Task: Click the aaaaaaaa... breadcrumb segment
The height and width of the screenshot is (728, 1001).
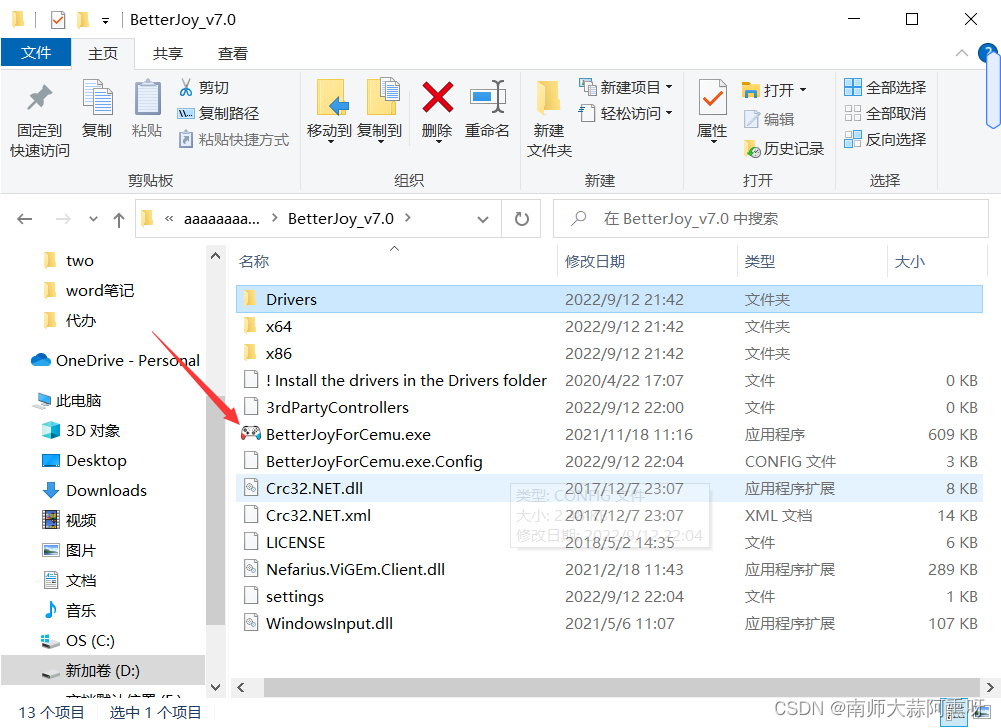Action: click(222, 219)
